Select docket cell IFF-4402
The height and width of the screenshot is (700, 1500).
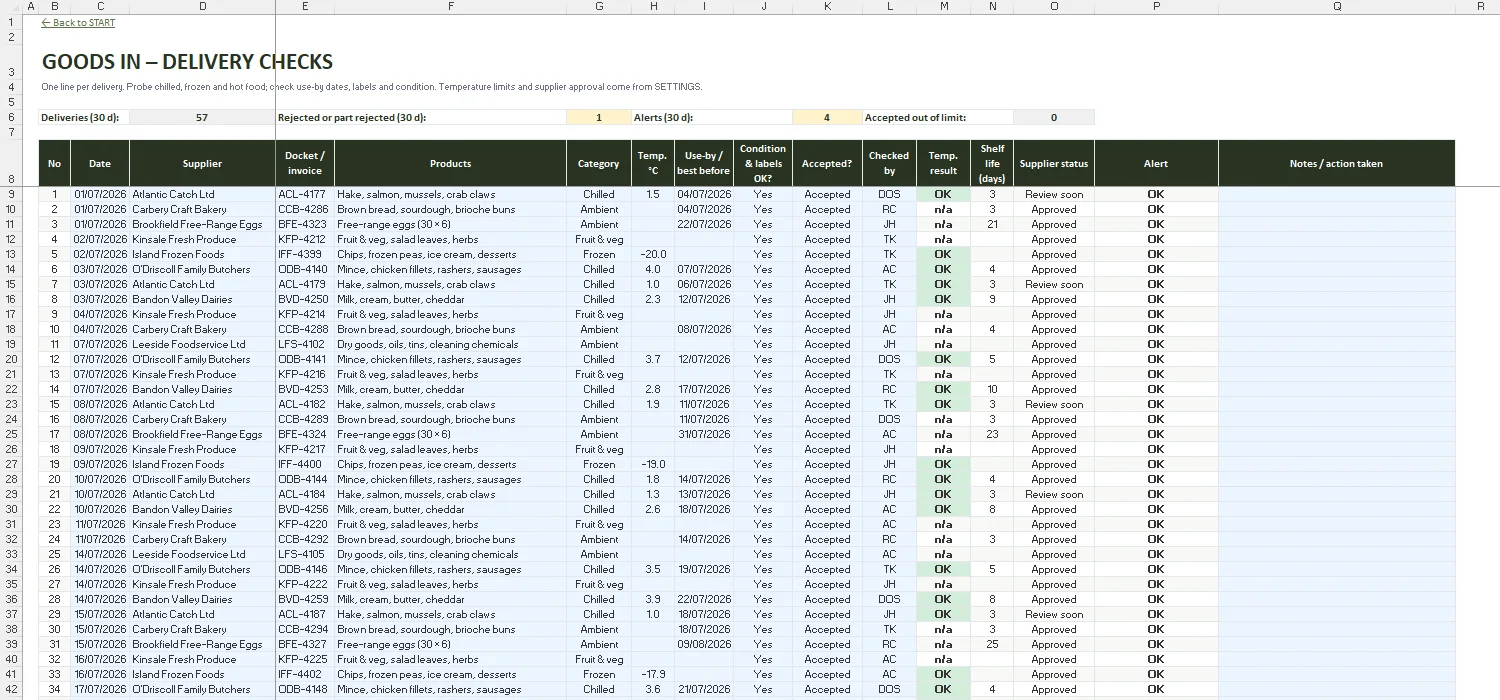(x=305, y=674)
